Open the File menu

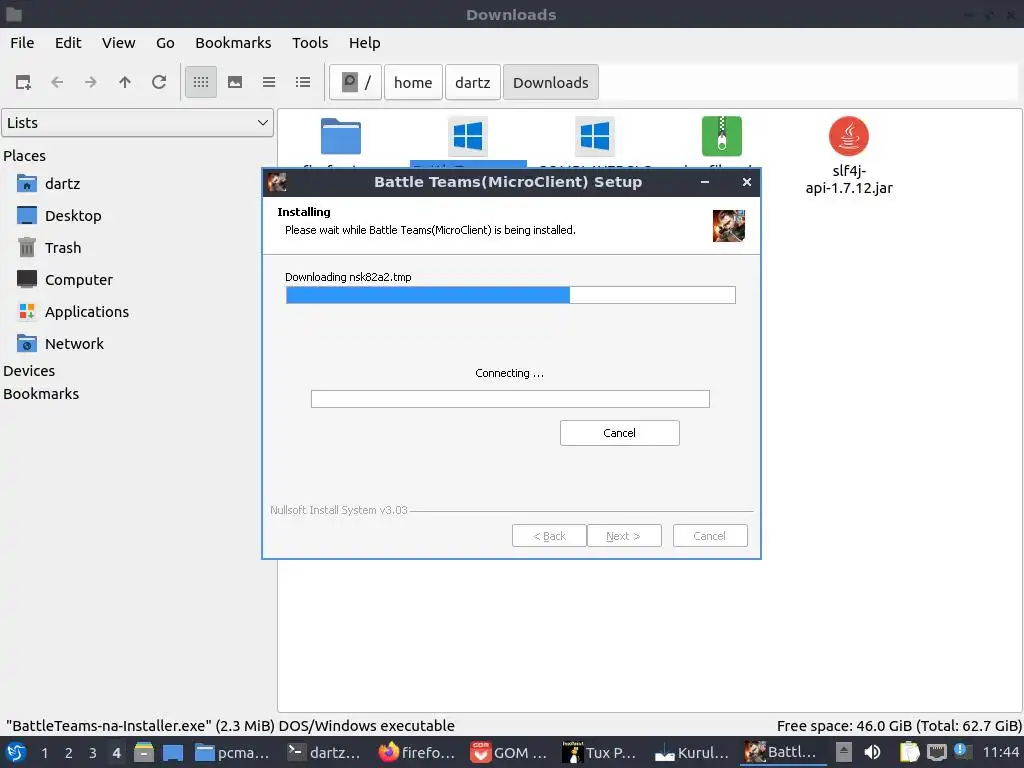click(22, 43)
